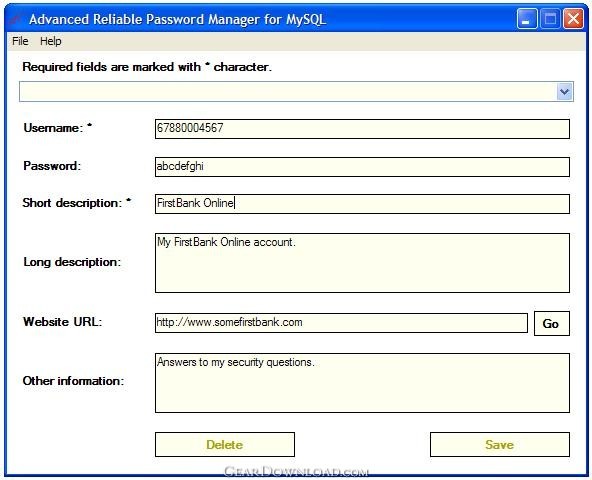The image size is (592, 480).
Task: Remove the entry using the Delete button
Action: coord(225,445)
